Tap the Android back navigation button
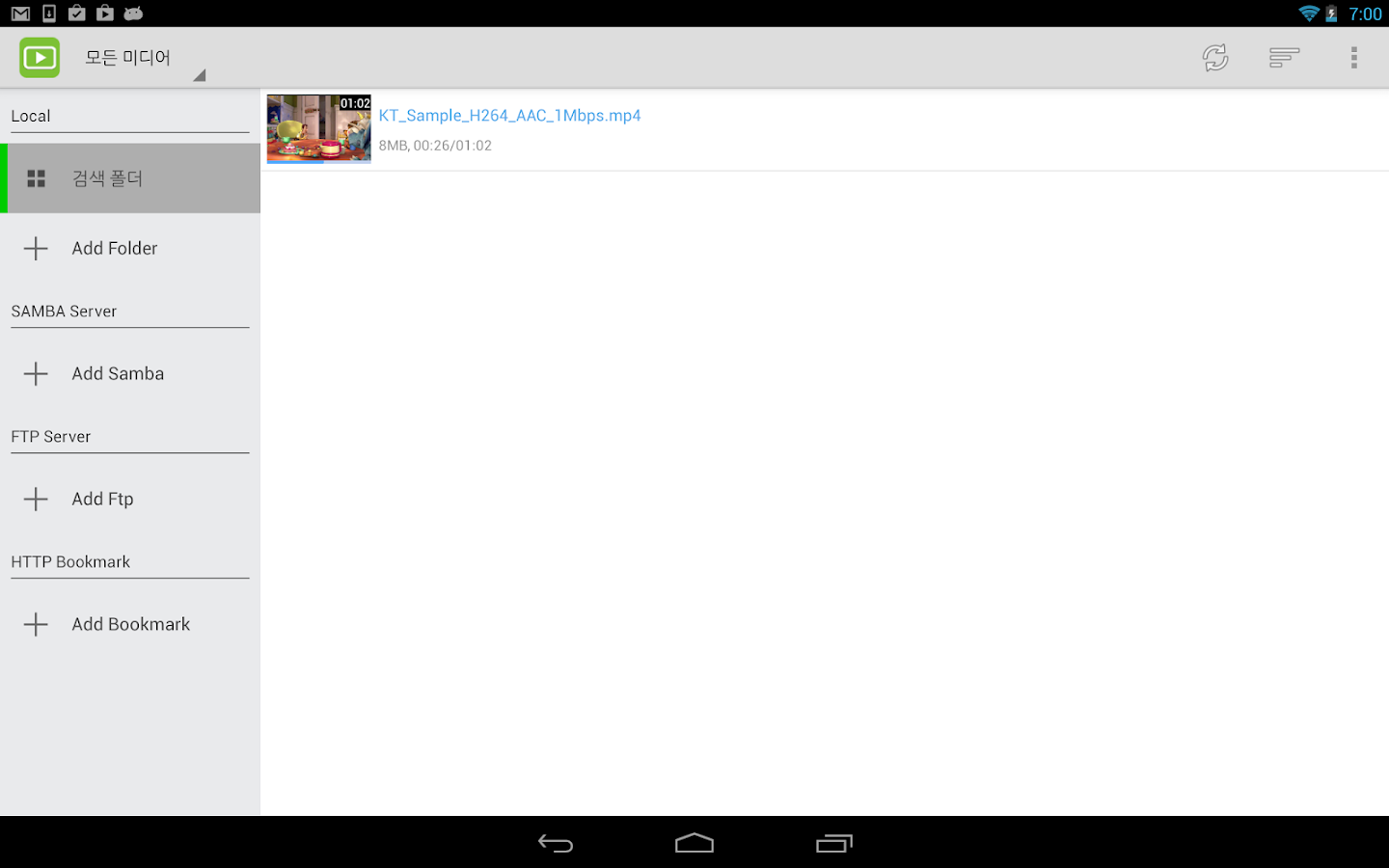The width and height of the screenshot is (1389, 868). (x=556, y=843)
